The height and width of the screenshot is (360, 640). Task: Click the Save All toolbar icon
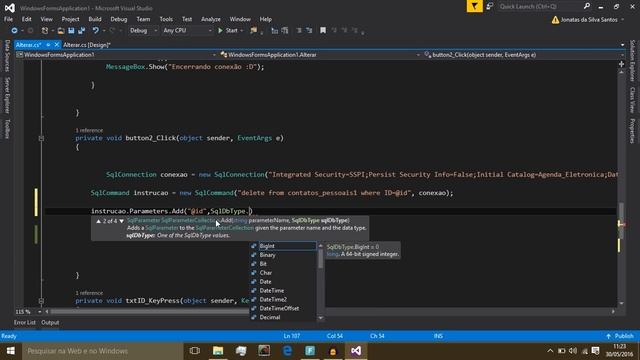coord(81,31)
